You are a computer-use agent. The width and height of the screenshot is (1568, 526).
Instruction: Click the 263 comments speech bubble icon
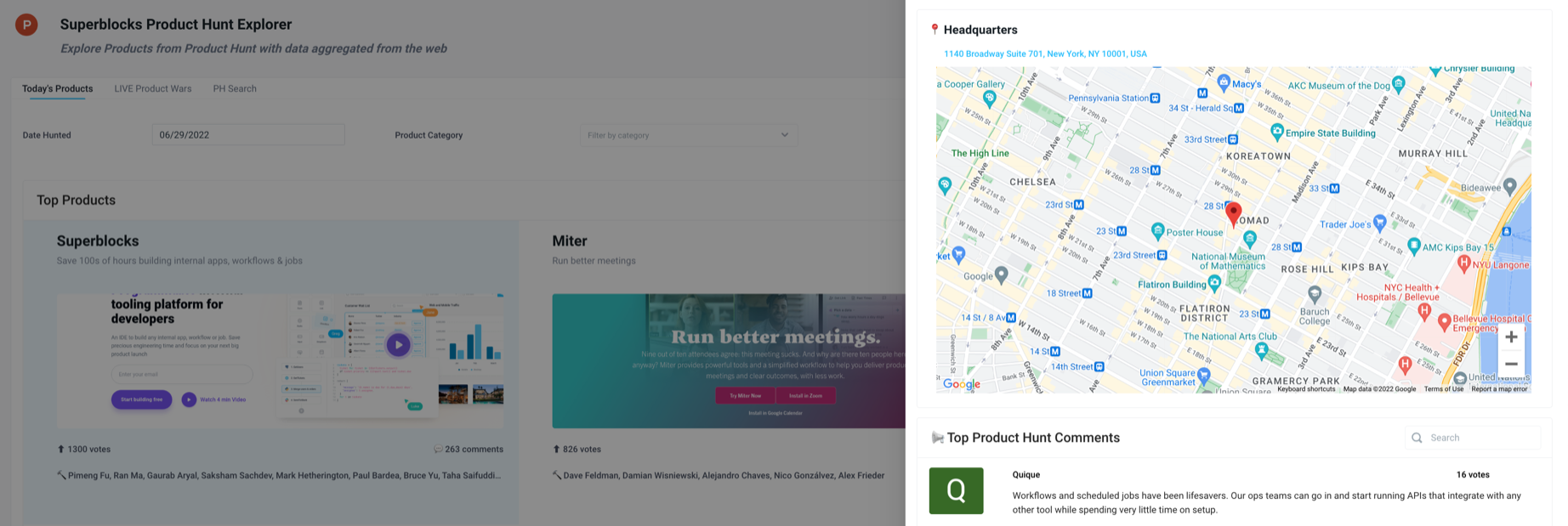438,449
